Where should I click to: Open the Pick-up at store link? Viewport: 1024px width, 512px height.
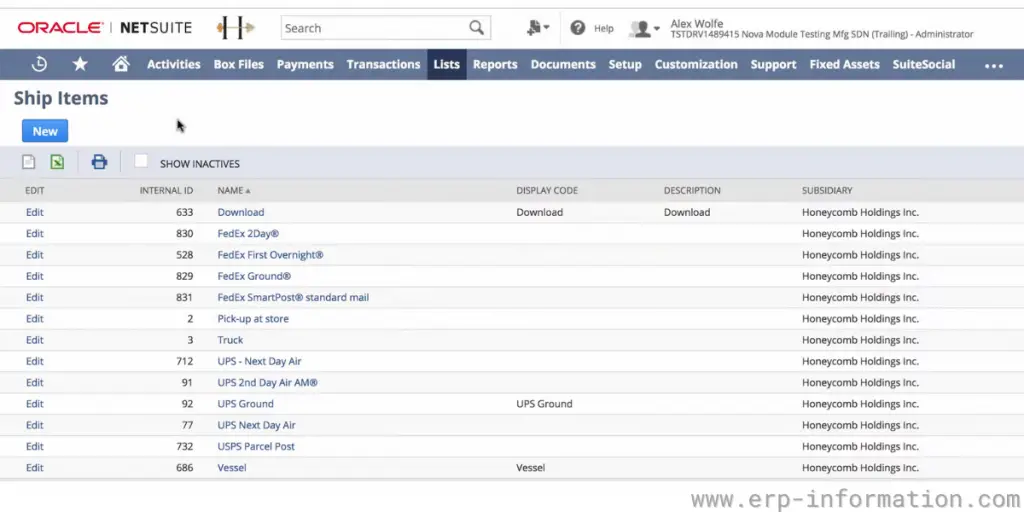point(253,319)
